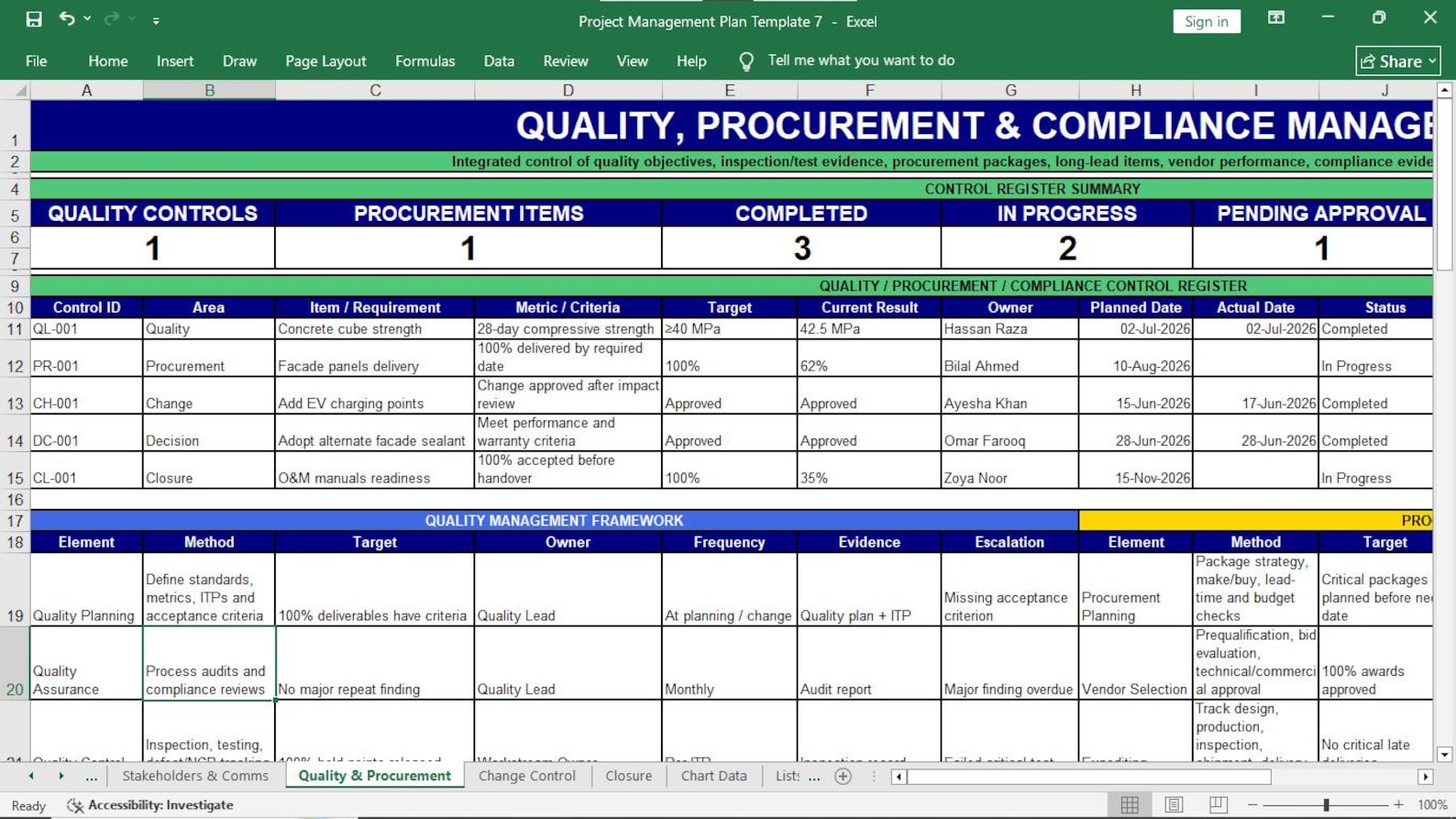Open the Review tab
This screenshot has height=819, width=1456.
pyautogui.click(x=566, y=61)
